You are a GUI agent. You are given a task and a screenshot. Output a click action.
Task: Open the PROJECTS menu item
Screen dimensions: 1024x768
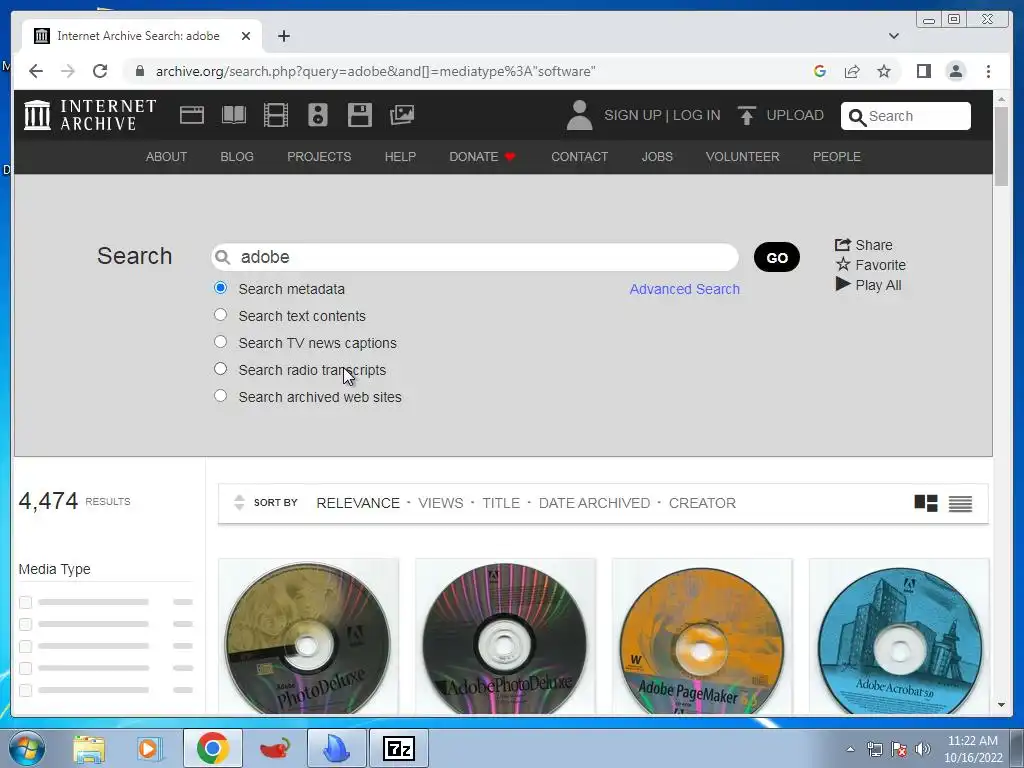coord(319,157)
